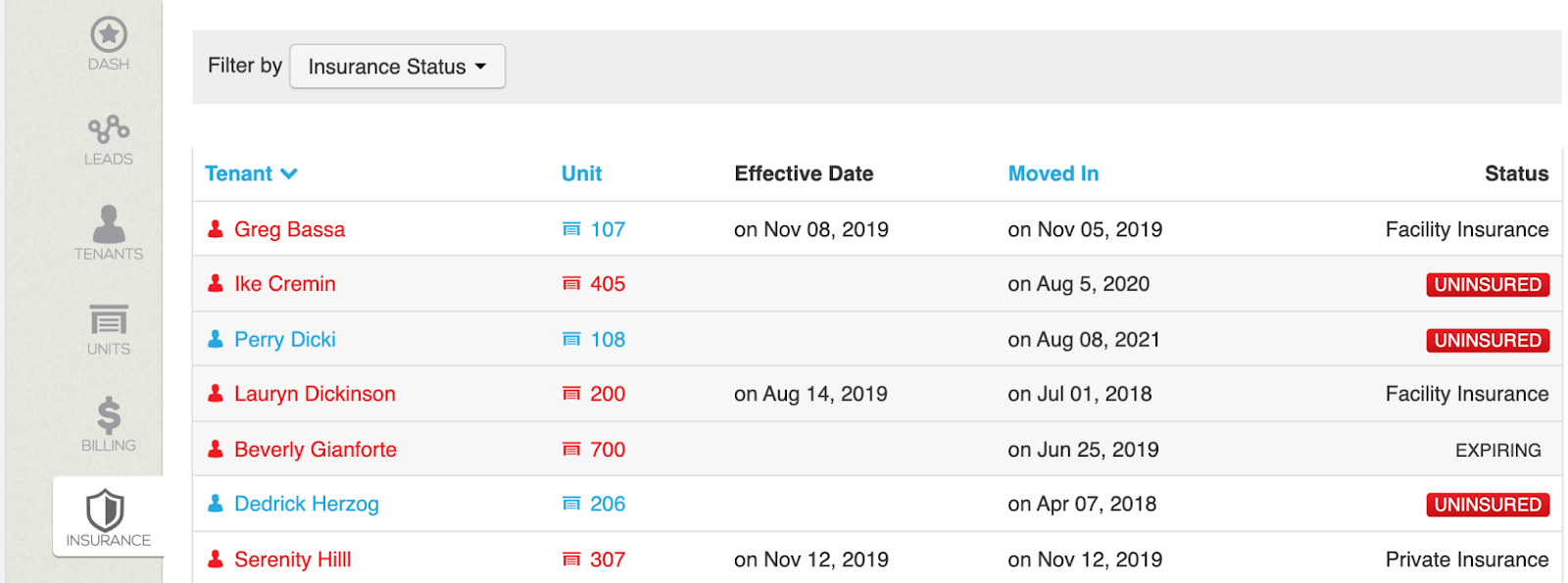
Task: Open Tenants using the person icon
Action: click(109, 223)
